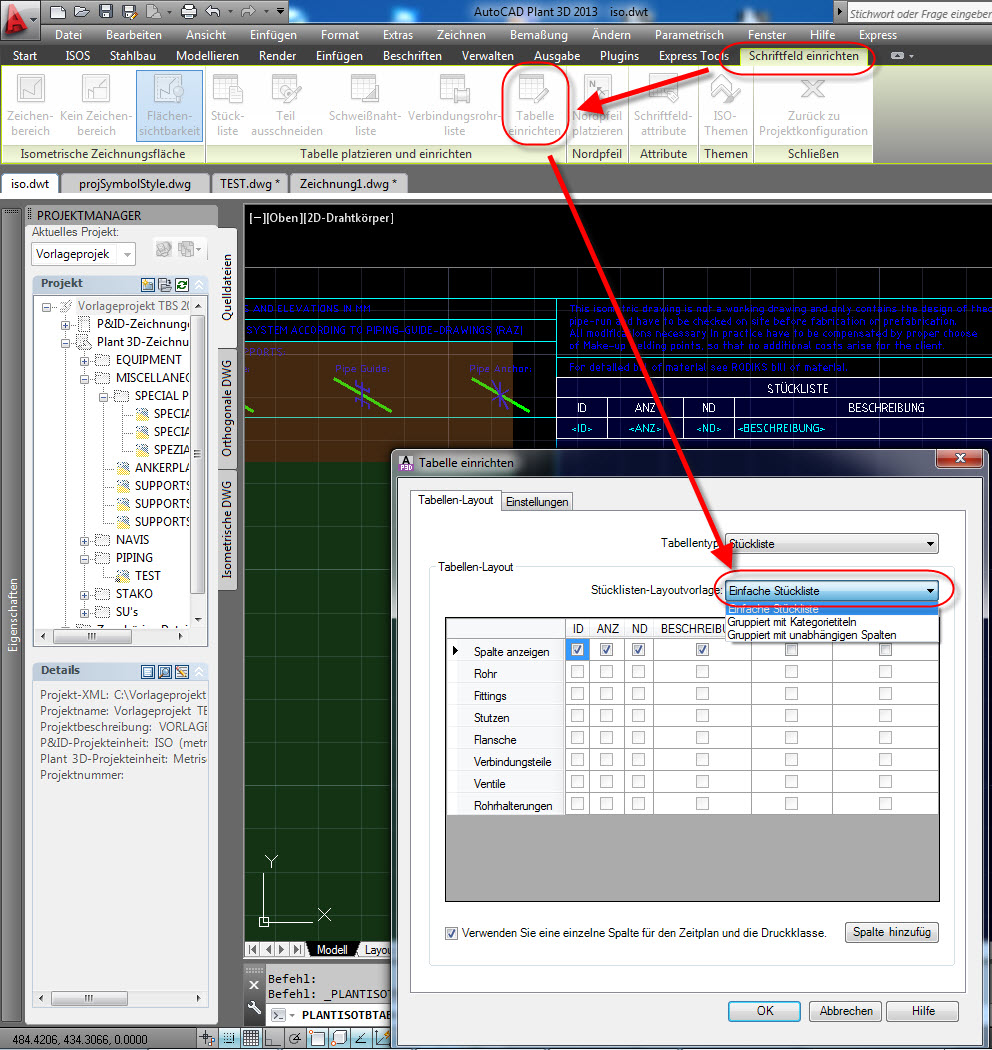Image resolution: width=992 pixels, height=1050 pixels.
Task: Click the Spalte hinzufüg button
Action: coord(892,932)
